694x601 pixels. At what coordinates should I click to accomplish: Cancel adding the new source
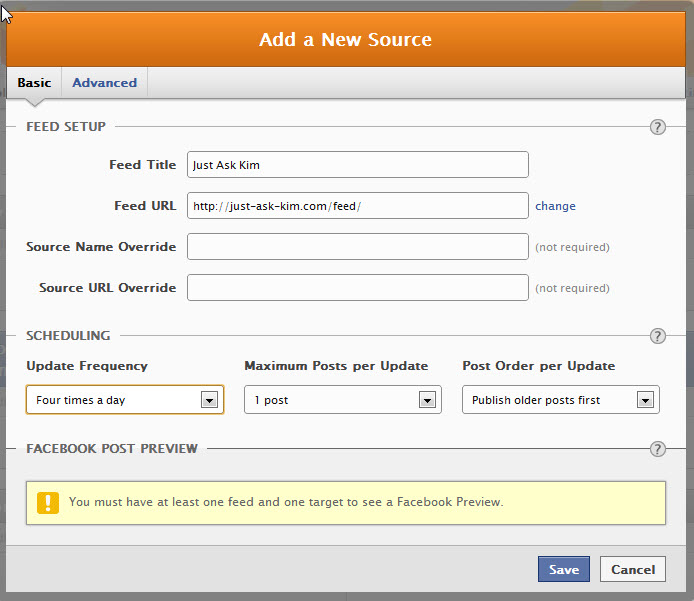coord(633,569)
